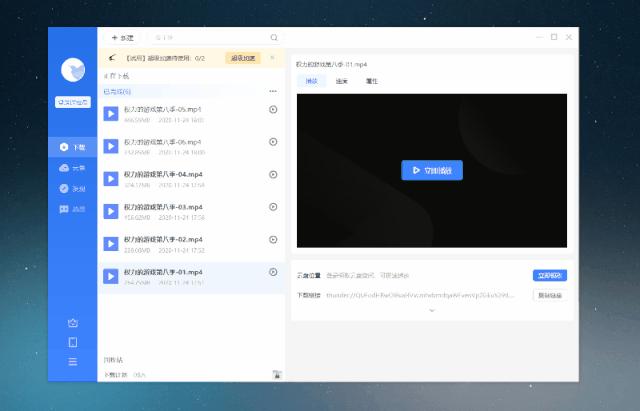Click circled play icon on 第八季-04.mp4 row
The width and height of the screenshot is (640, 411).
[x=273, y=174]
